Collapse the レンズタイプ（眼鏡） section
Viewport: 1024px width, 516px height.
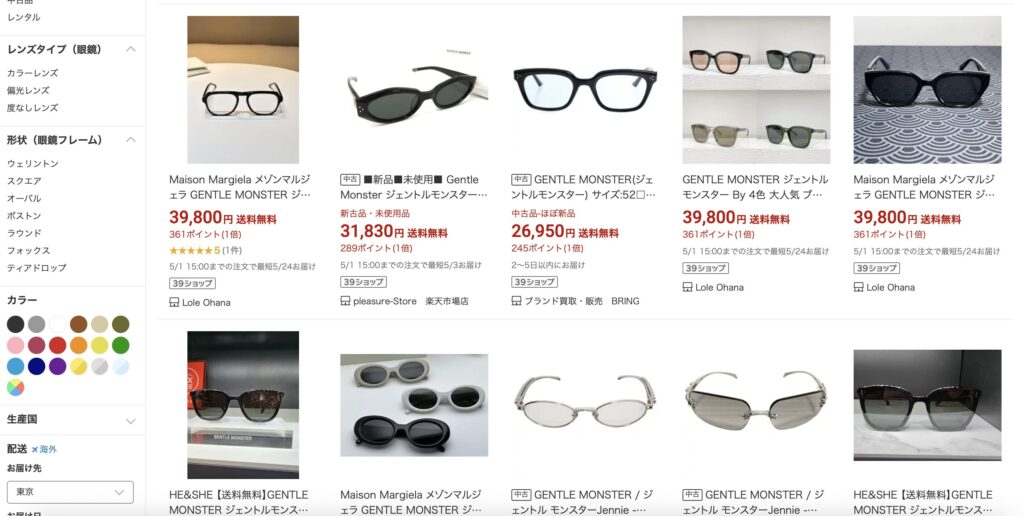click(131, 50)
